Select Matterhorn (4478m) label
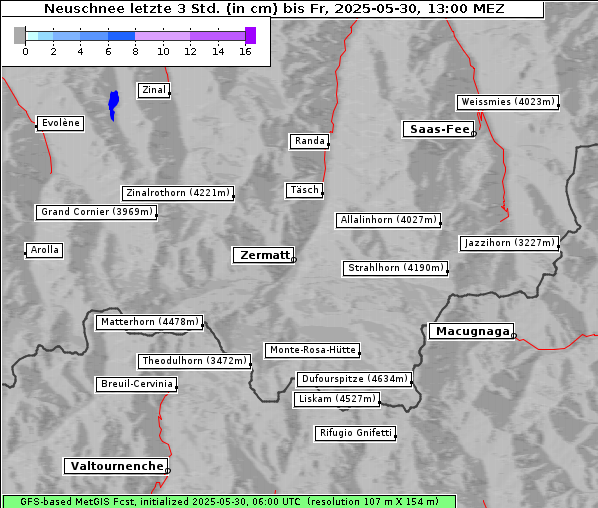 point(149,322)
